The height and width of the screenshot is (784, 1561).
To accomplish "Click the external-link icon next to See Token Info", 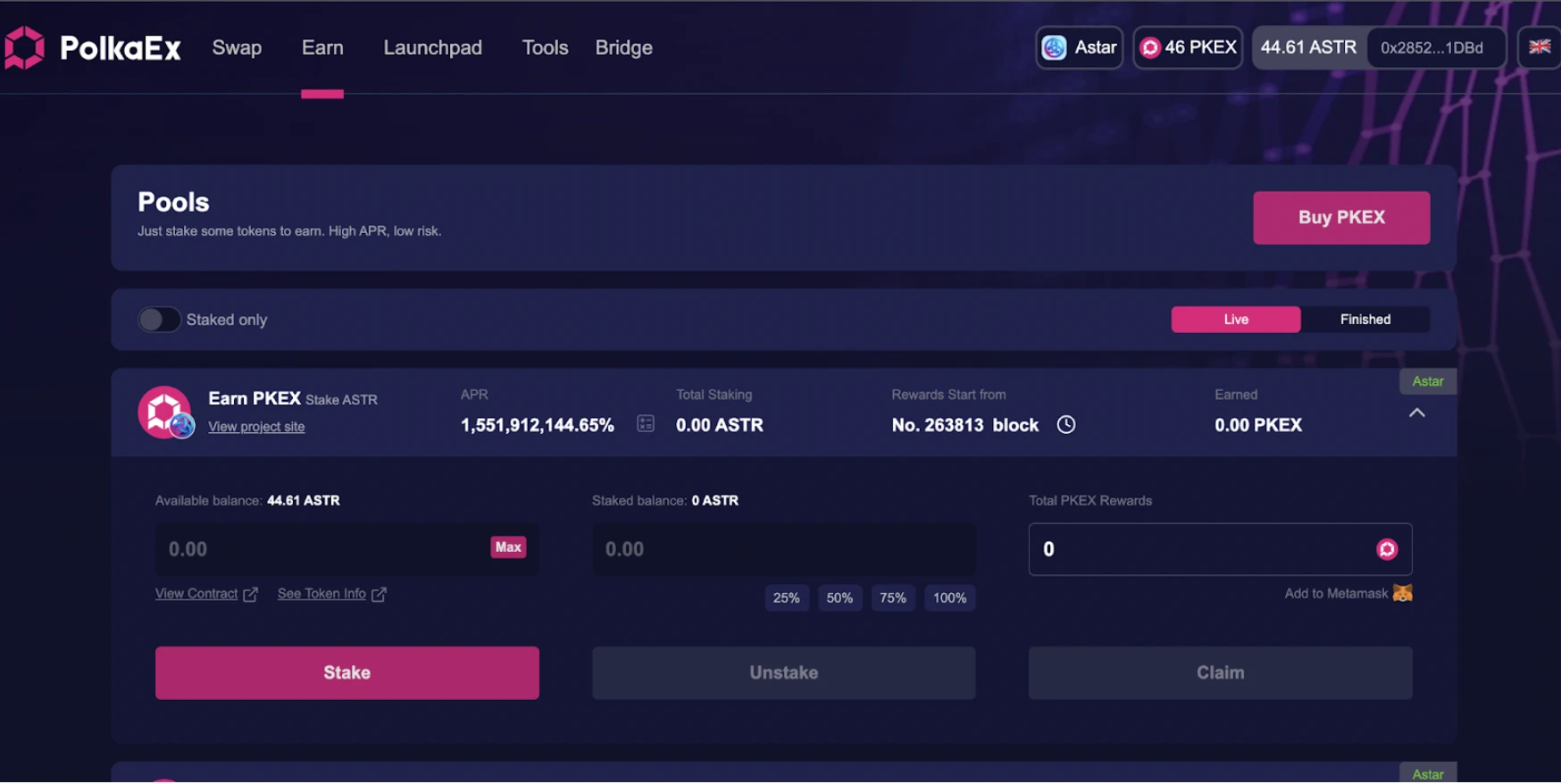I will pos(380,595).
